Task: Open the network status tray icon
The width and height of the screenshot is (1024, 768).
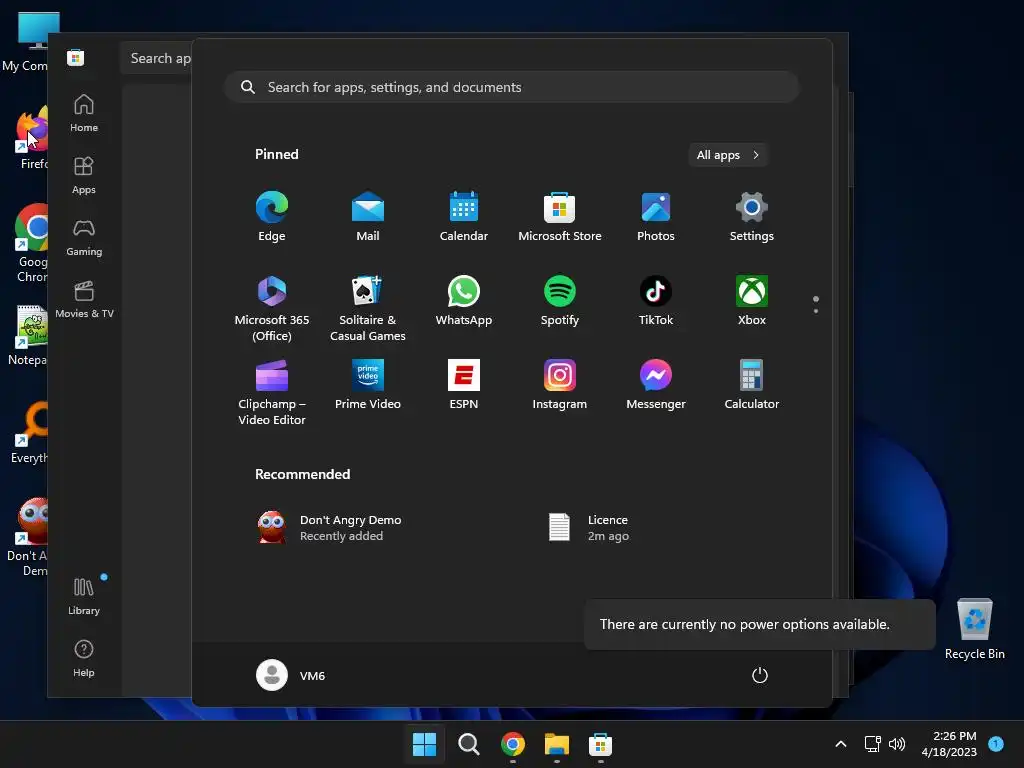Action: 872,744
